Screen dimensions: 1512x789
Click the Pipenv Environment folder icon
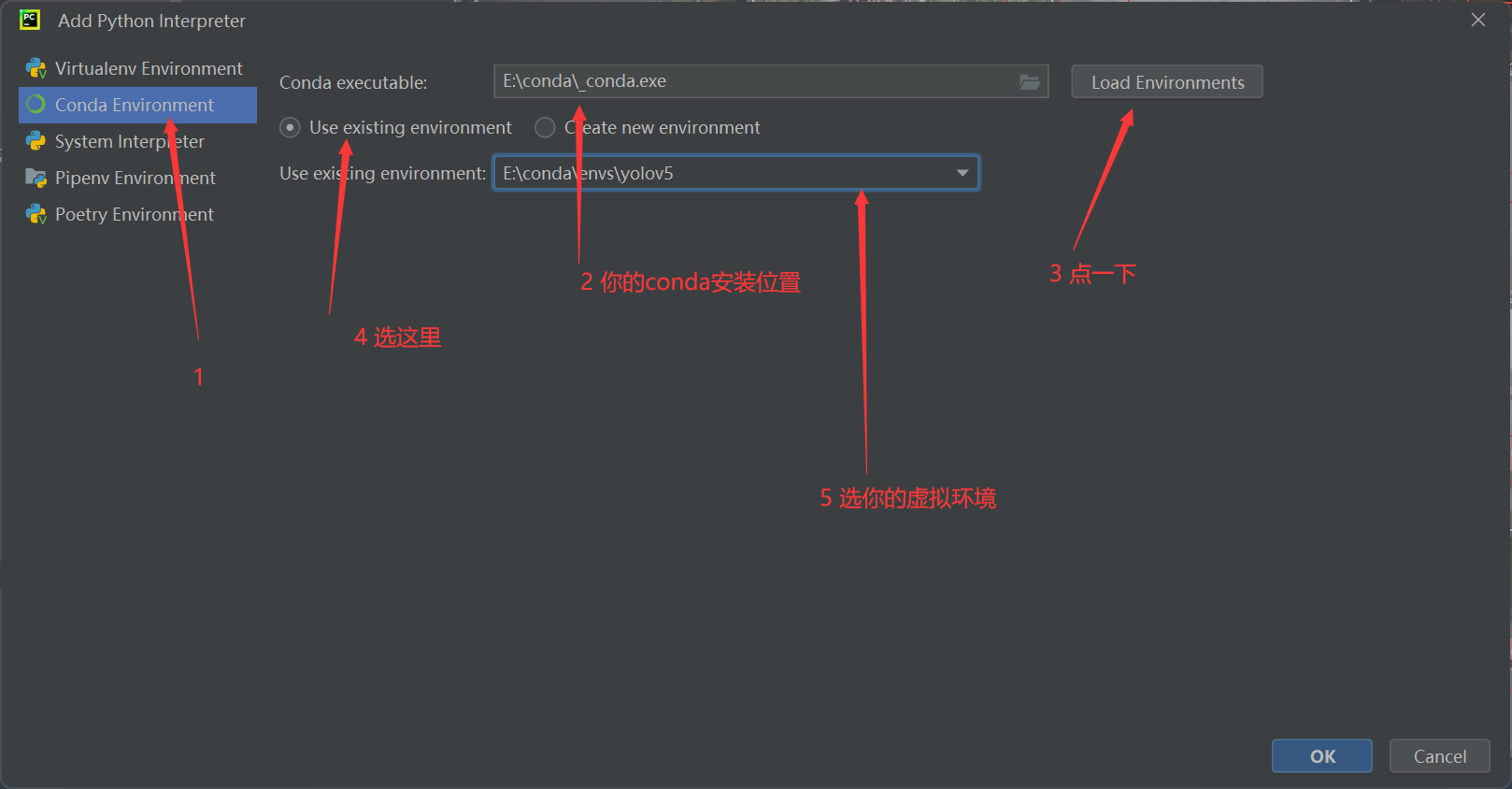tap(36, 178)
